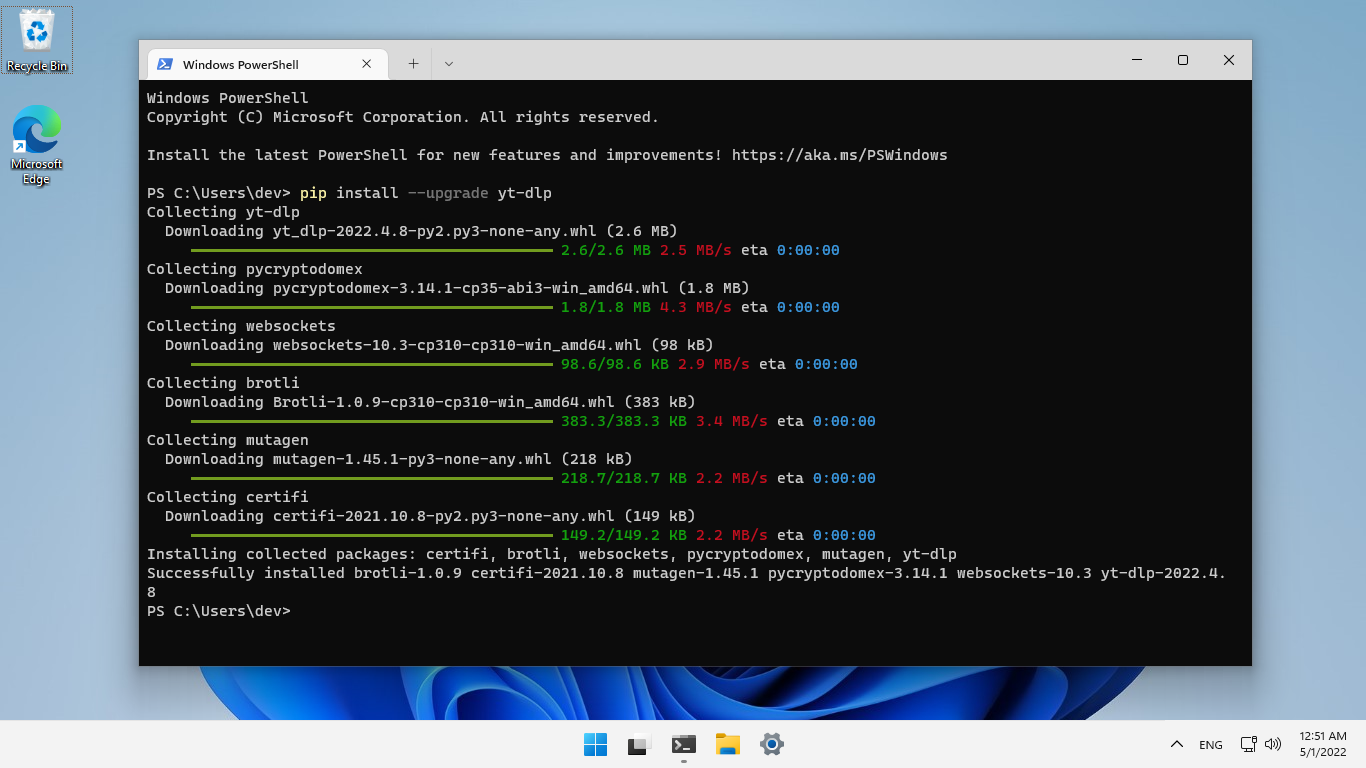Viewport: 1366px width, 768px height.
Task: Click the 'Collecting websockets' line
Action: (241, 326)
